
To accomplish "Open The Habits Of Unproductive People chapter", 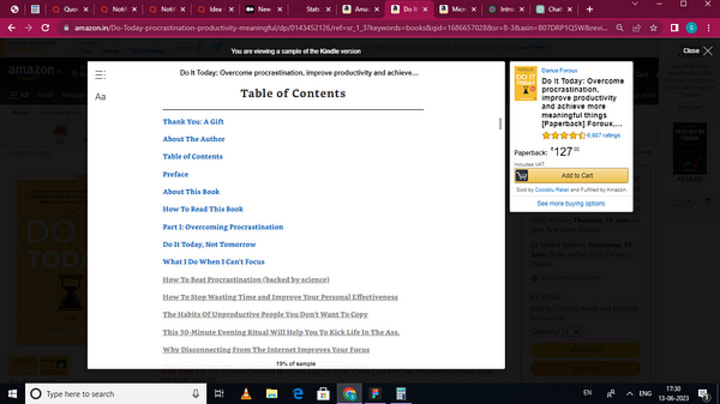I will 265,314.
